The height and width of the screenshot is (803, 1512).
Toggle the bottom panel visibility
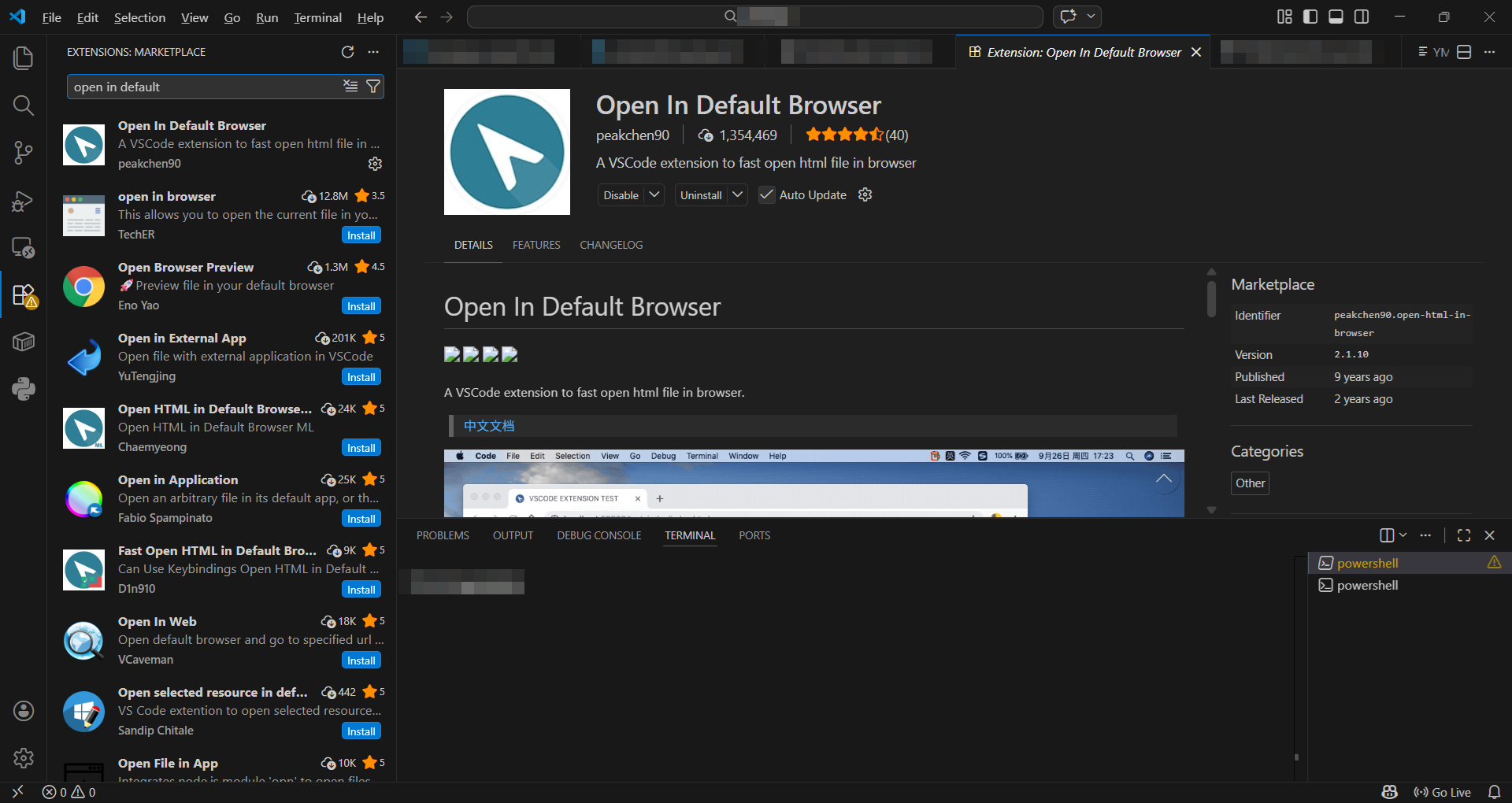(1336, 17)
